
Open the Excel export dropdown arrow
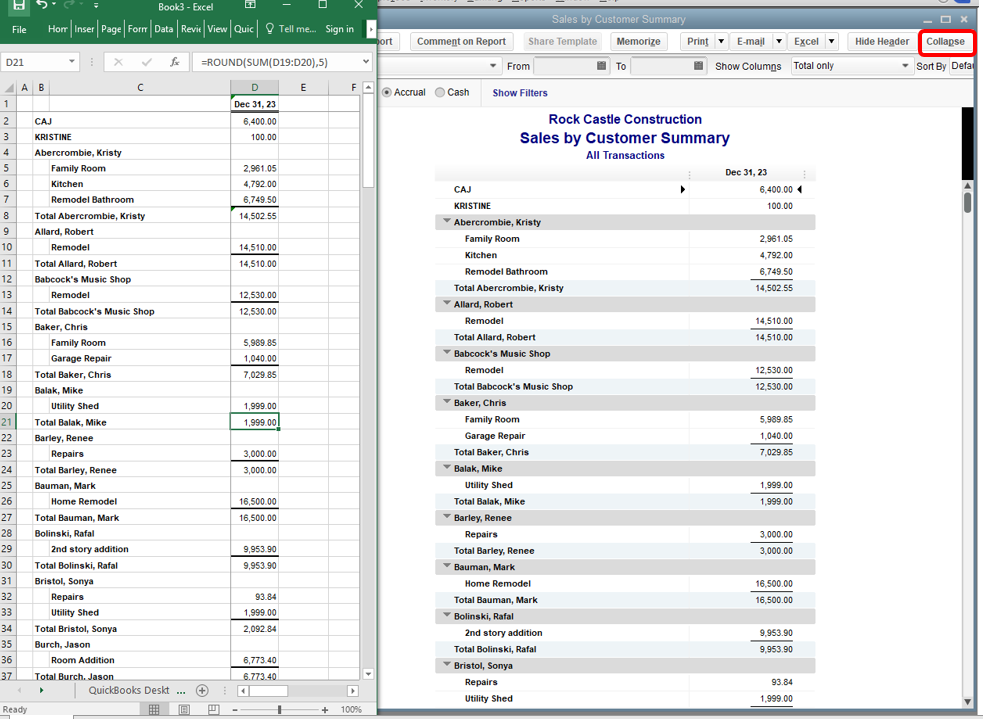pos(831,42)
